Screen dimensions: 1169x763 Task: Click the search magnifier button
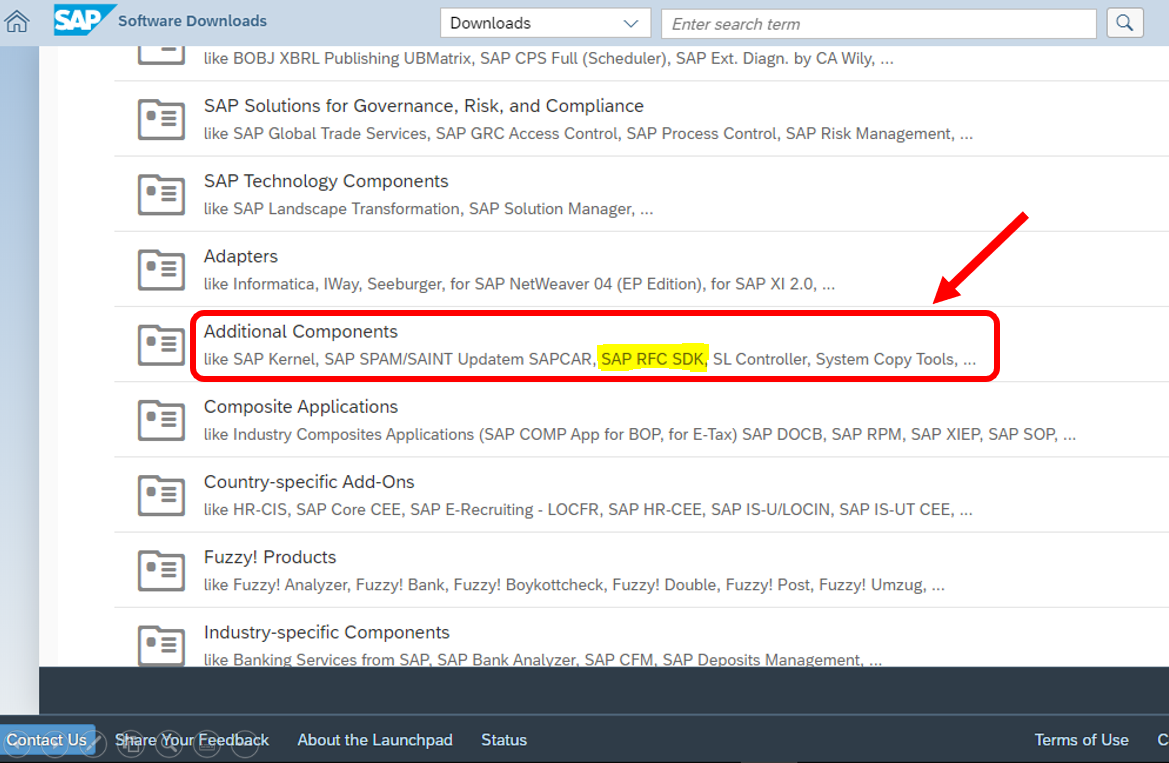click(1124, 23)
